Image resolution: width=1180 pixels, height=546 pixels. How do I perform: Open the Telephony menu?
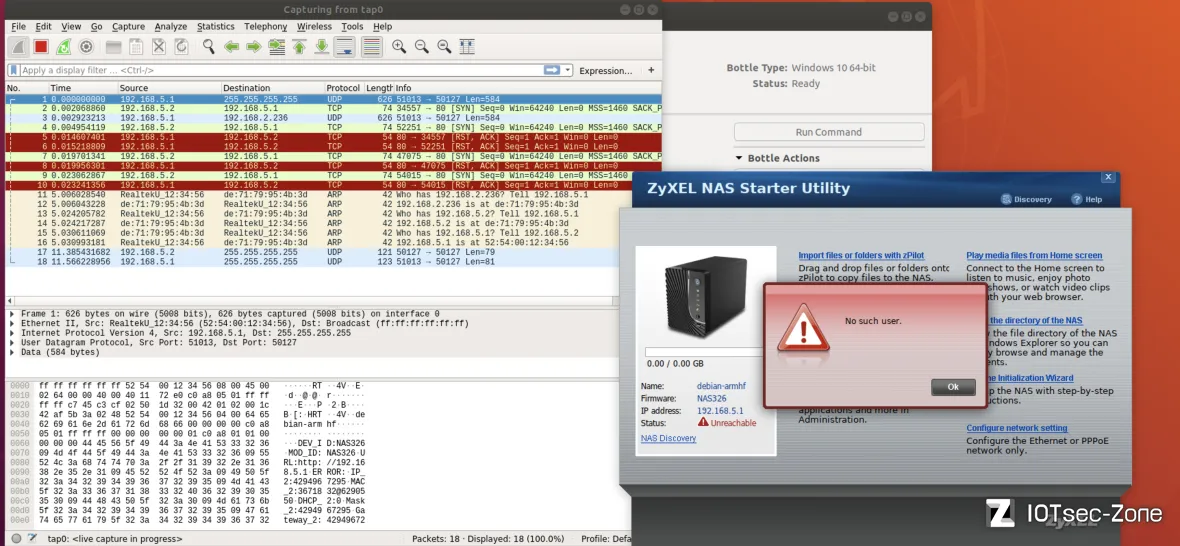pos(266,26)
